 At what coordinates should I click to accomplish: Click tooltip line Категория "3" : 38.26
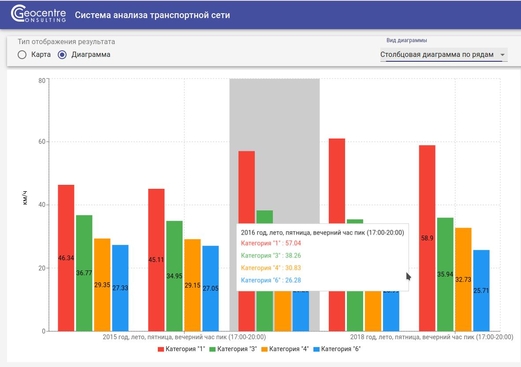tap(271, 256)
